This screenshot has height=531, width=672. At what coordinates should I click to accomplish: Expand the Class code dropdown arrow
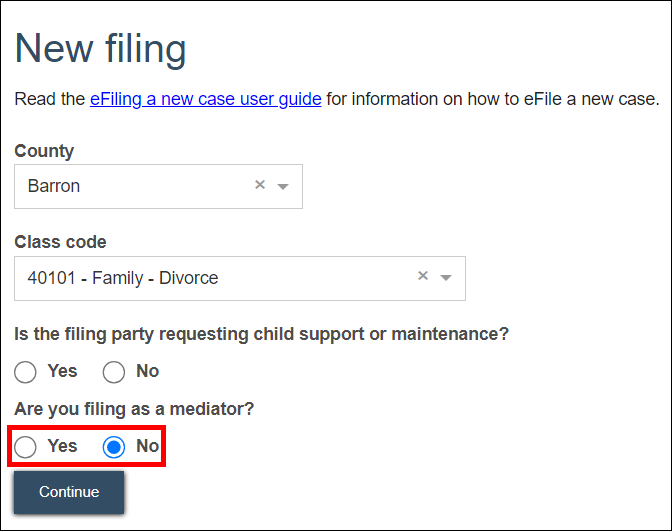coord(446,278)
